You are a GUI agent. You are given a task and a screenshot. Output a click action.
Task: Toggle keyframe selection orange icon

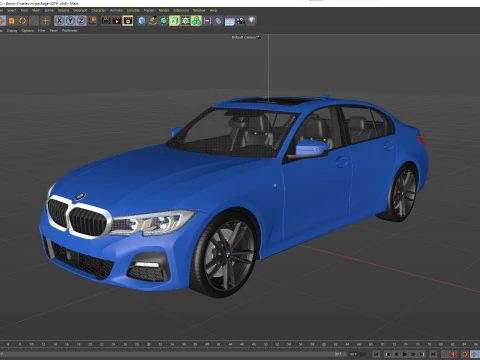(x=465, y=354)
